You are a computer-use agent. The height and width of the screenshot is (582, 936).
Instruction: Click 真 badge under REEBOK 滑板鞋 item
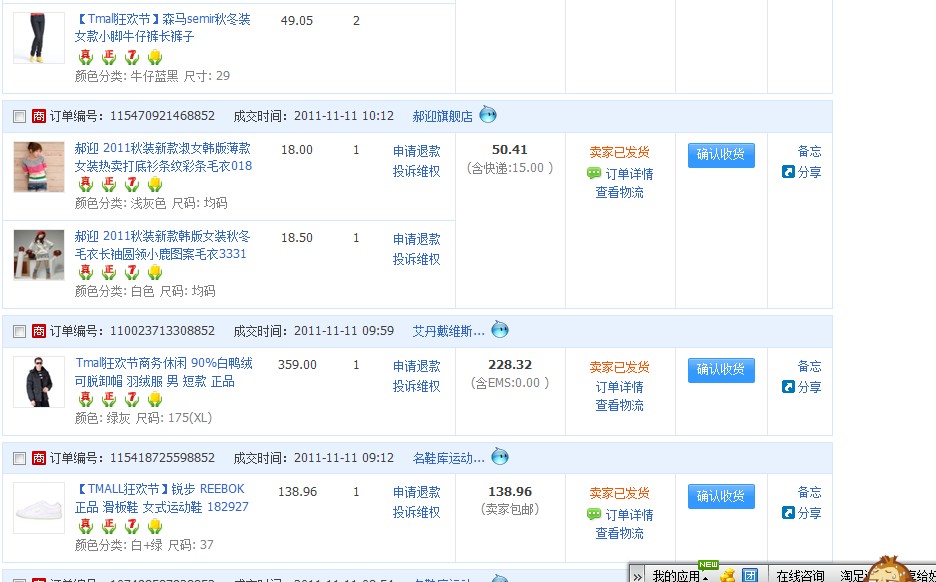[86, 526]
